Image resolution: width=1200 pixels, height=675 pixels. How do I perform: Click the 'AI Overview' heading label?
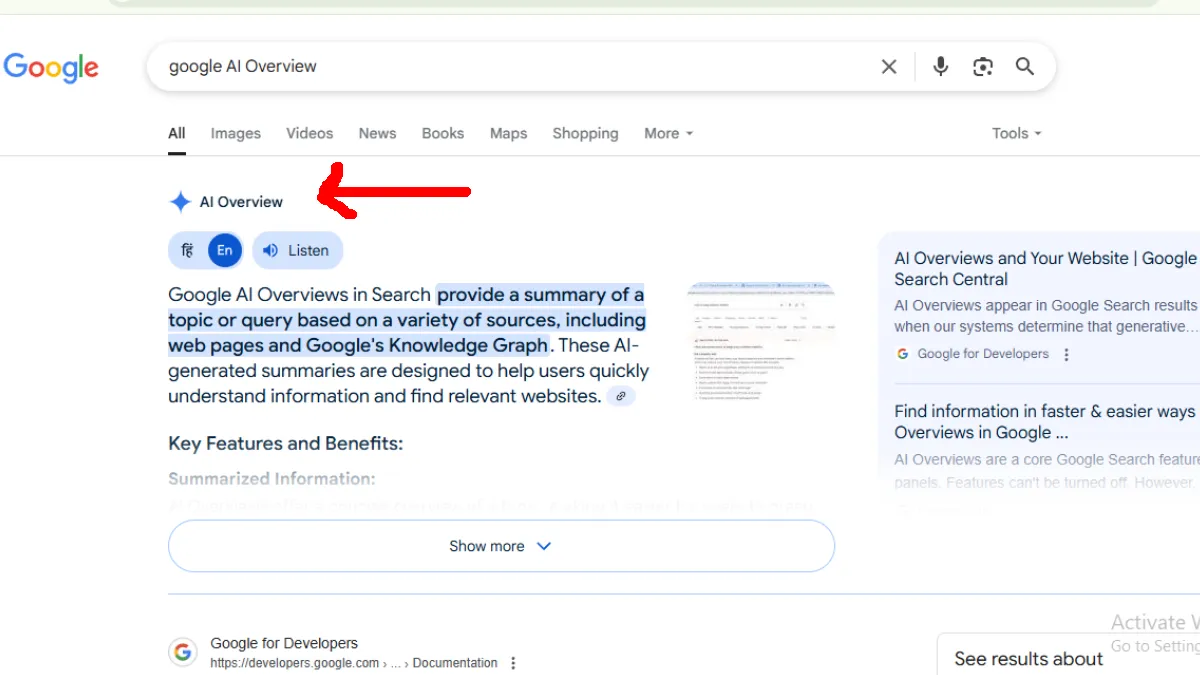[x=241, y=202]
